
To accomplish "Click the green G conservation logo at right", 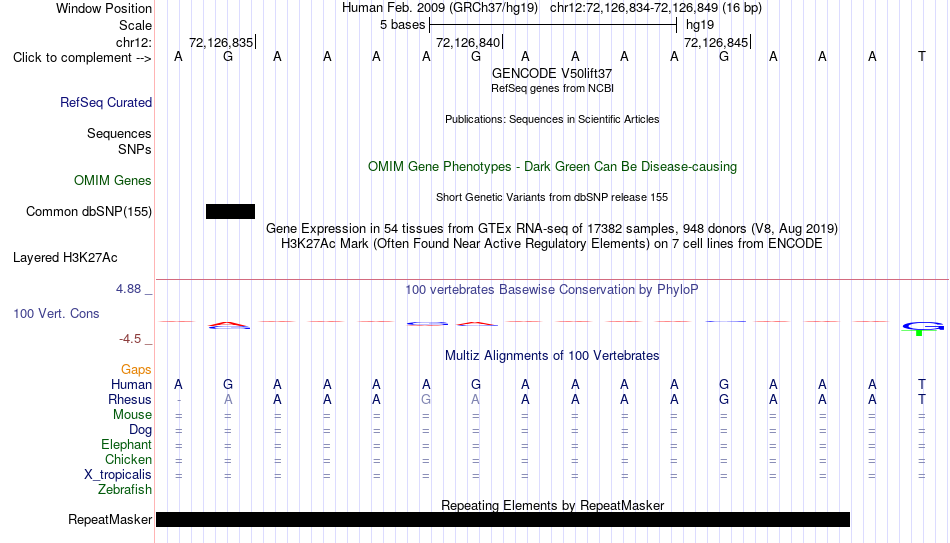I will coord(922,328).
